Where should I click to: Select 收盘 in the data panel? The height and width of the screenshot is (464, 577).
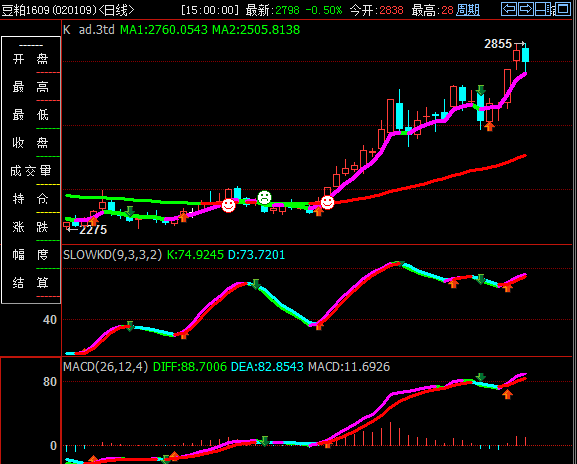click(x=31, y=143)
